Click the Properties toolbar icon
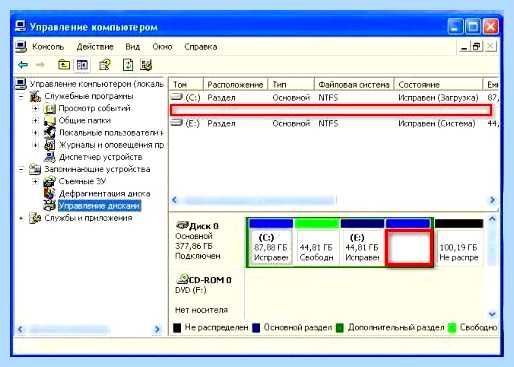The width and height of the screenshot is (514, 367). click(x=105, y=65)
